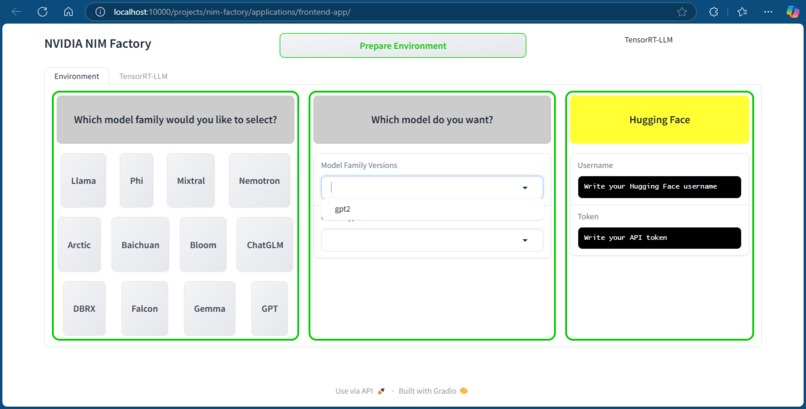This screenshot has height=409, width=806.
Task: View site information icon in address bar
Action: tap(100, 12)
